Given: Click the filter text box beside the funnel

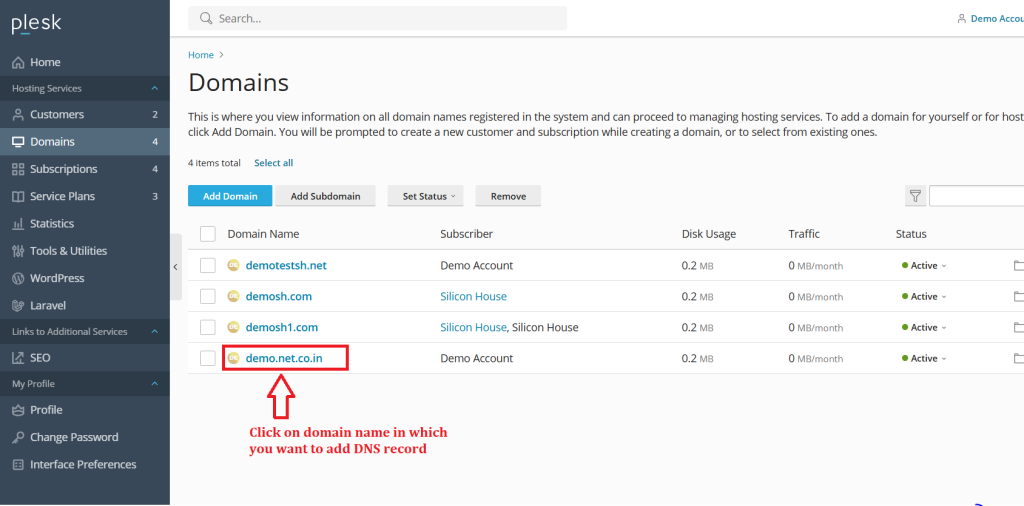Looking at the screenshot, I should coord(976,196).
